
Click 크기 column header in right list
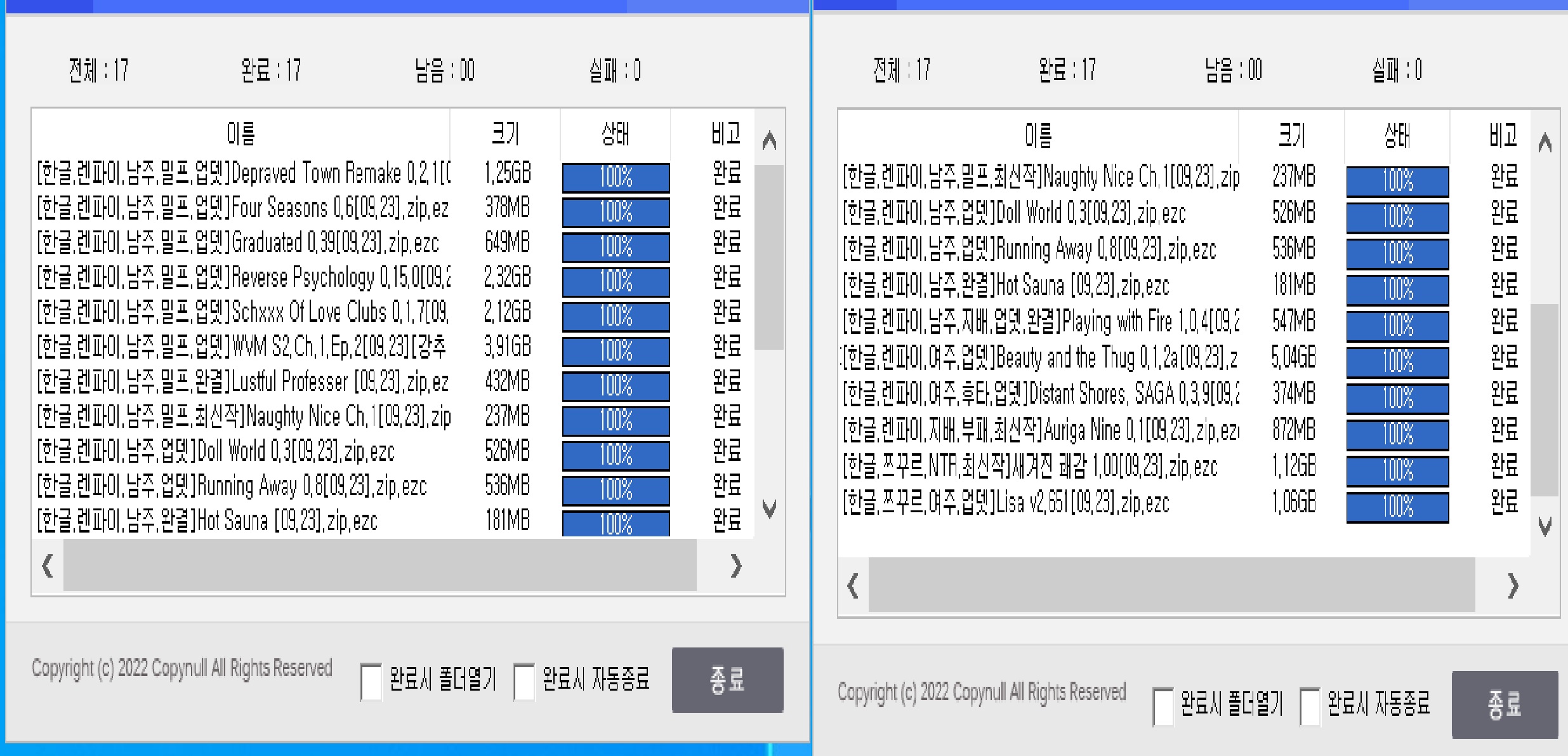1291,135
